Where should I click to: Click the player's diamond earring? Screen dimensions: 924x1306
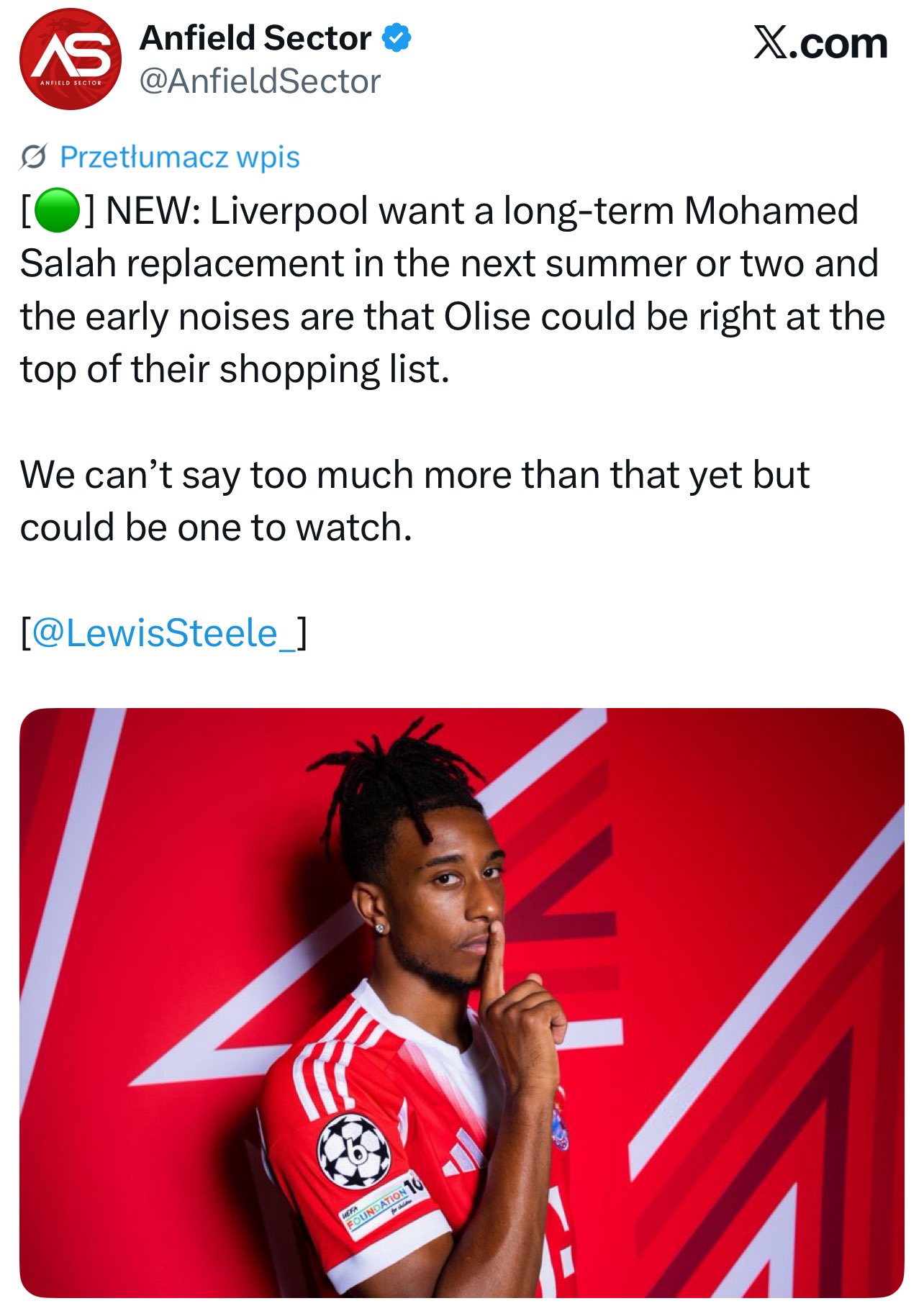click(379, 929)
